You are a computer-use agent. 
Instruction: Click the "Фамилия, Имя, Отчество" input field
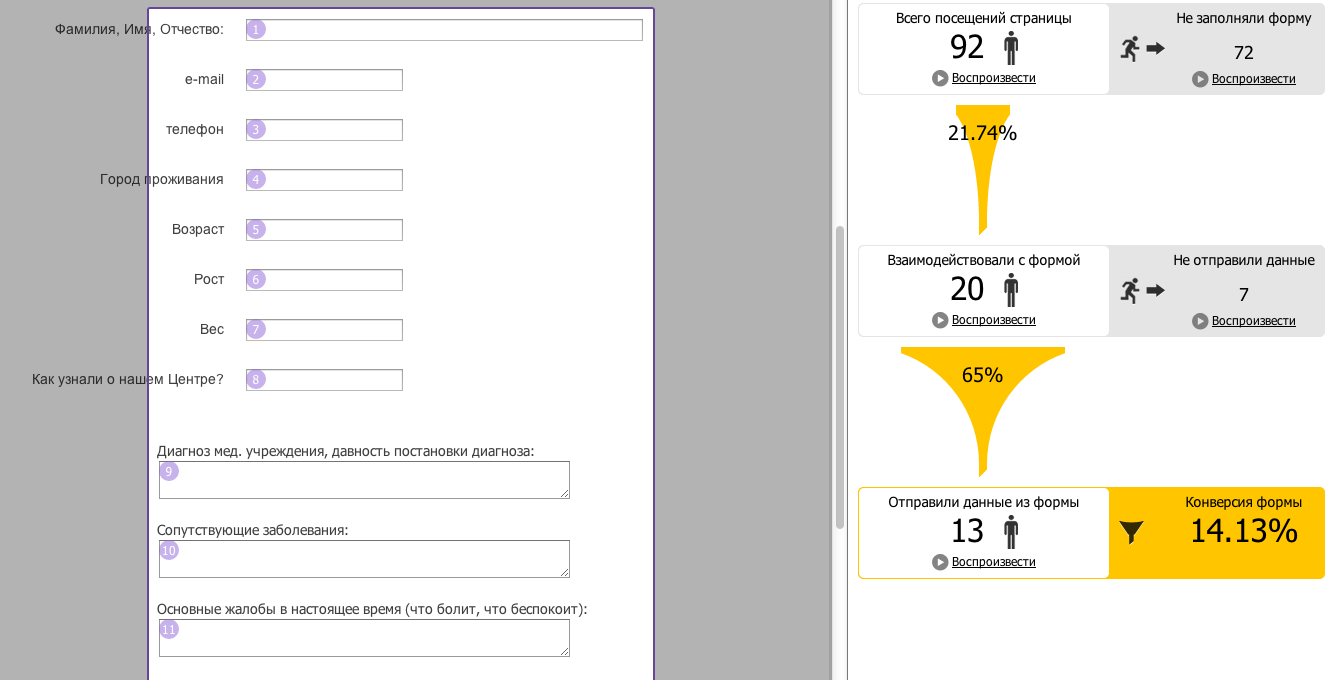[444, 30]
